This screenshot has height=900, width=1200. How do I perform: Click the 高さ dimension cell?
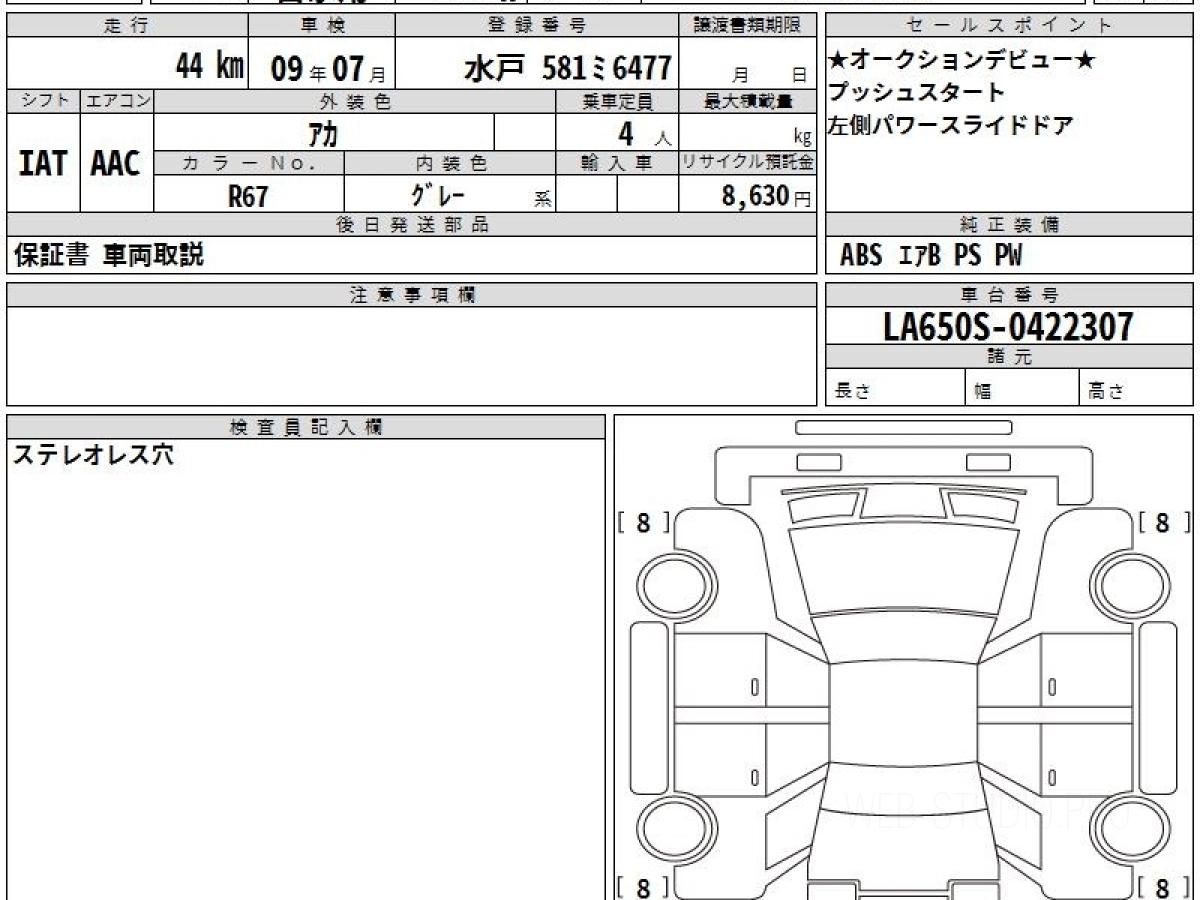tap(1137, 388)
